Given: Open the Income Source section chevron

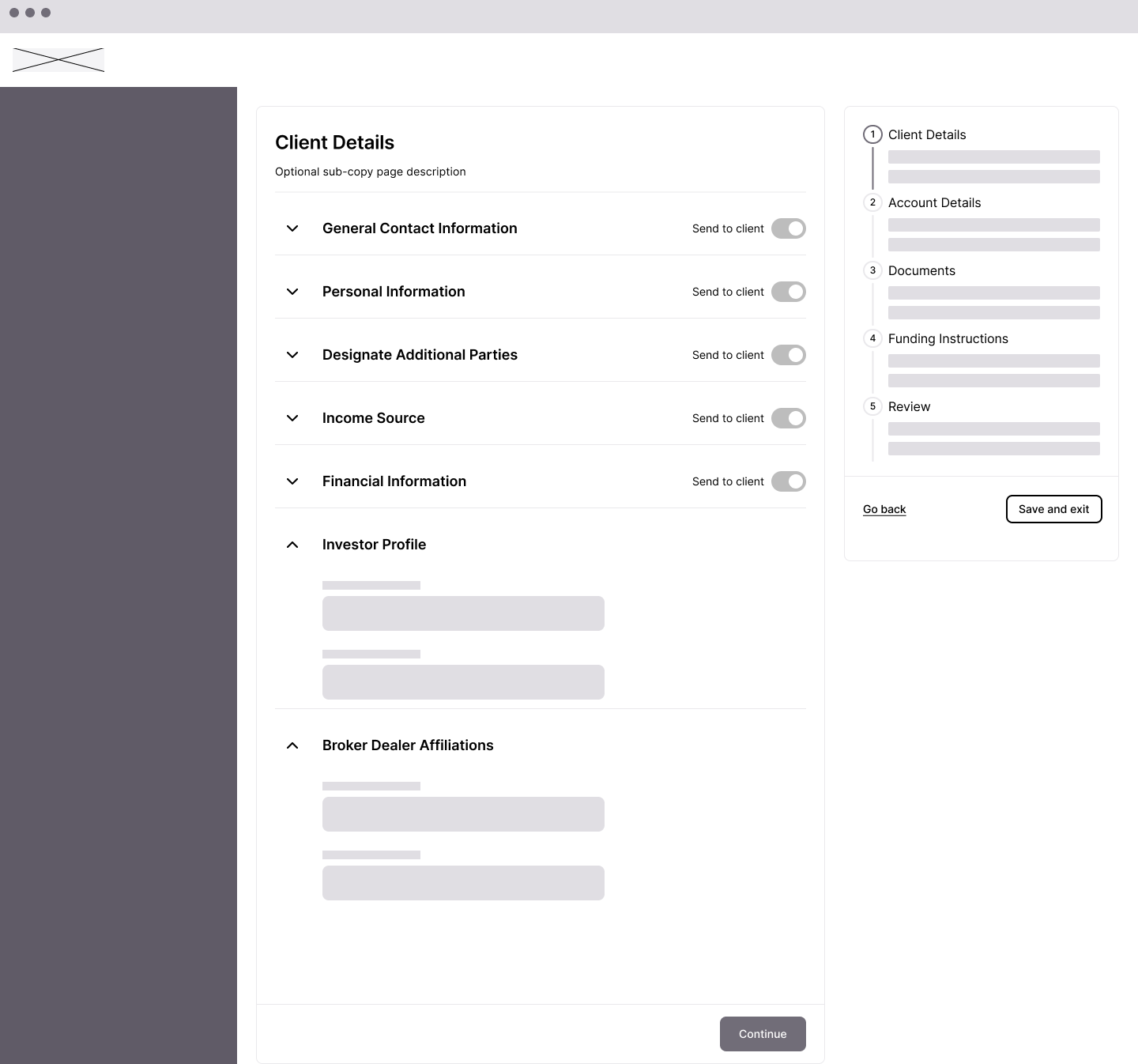Looking at the screenshot, I should [292, 418].
